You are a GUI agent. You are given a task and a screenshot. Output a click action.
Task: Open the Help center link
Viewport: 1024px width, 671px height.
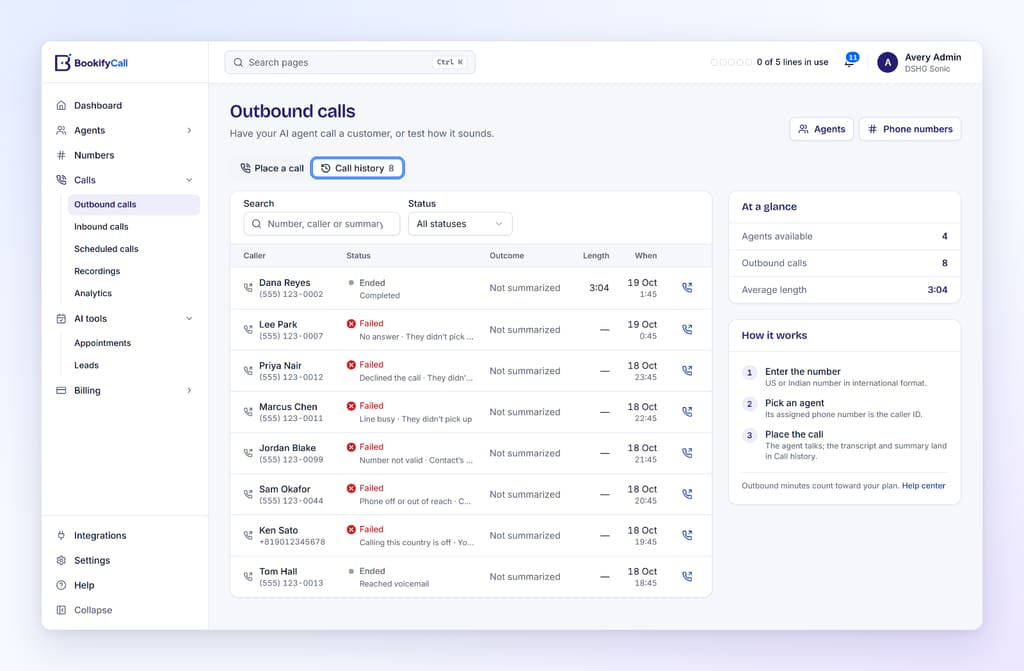[923, 485]
